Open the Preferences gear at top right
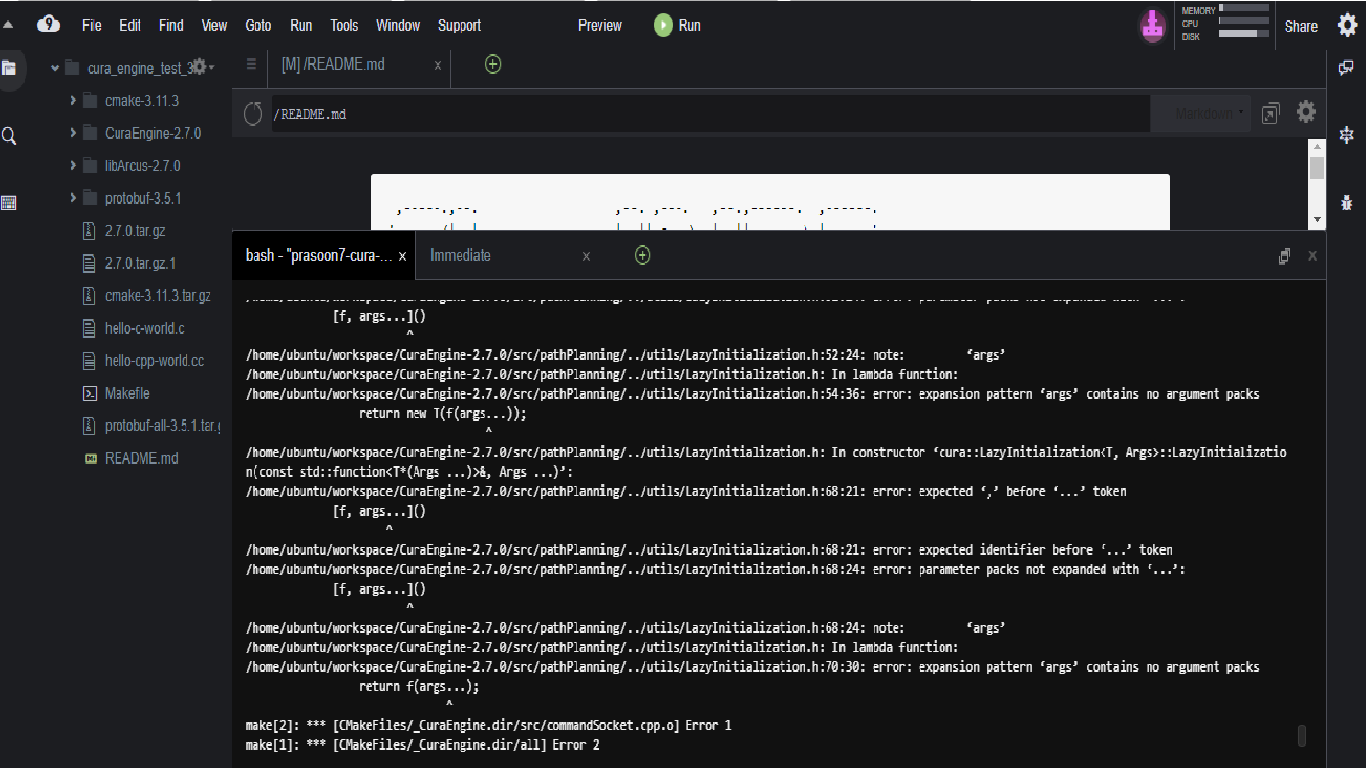The image size is (1366, 768). pyautogui.click(x=1347, y=25)
